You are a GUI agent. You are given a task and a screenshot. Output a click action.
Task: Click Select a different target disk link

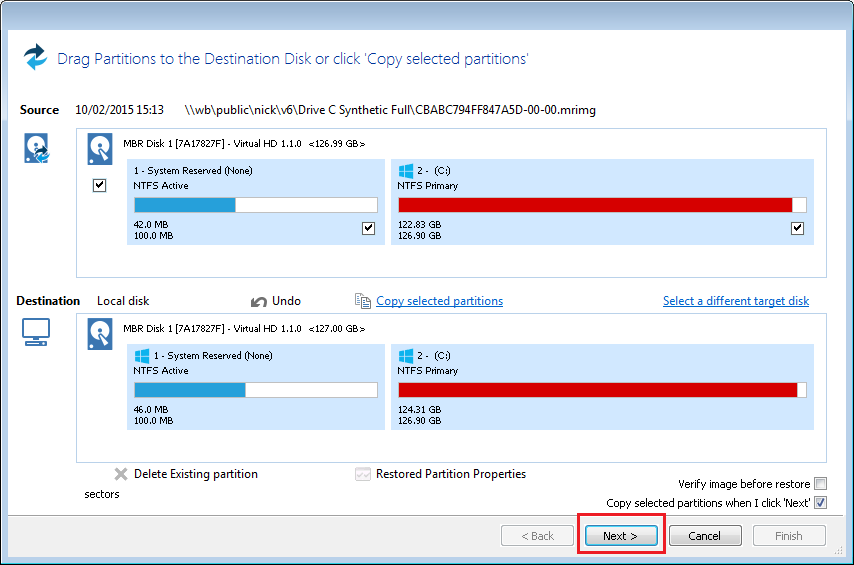pos(735,301)
